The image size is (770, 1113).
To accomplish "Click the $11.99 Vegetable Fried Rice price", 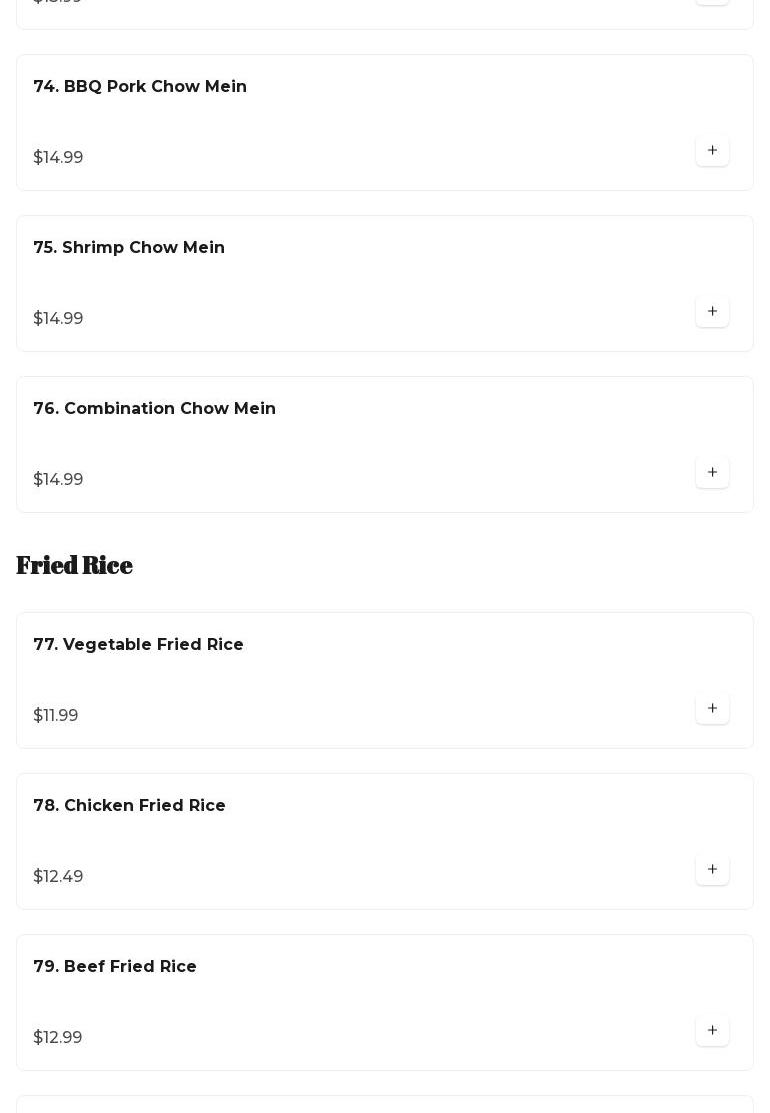I will coord(55,715).
